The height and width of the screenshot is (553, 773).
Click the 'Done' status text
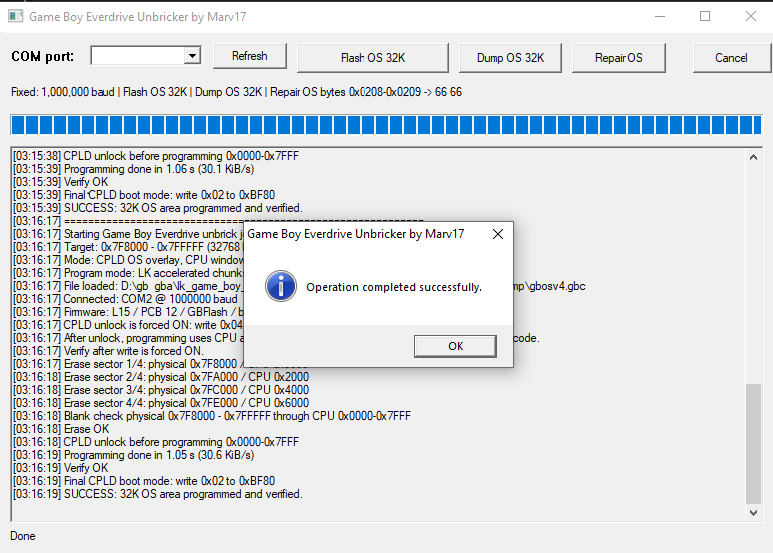pos(23,536)
